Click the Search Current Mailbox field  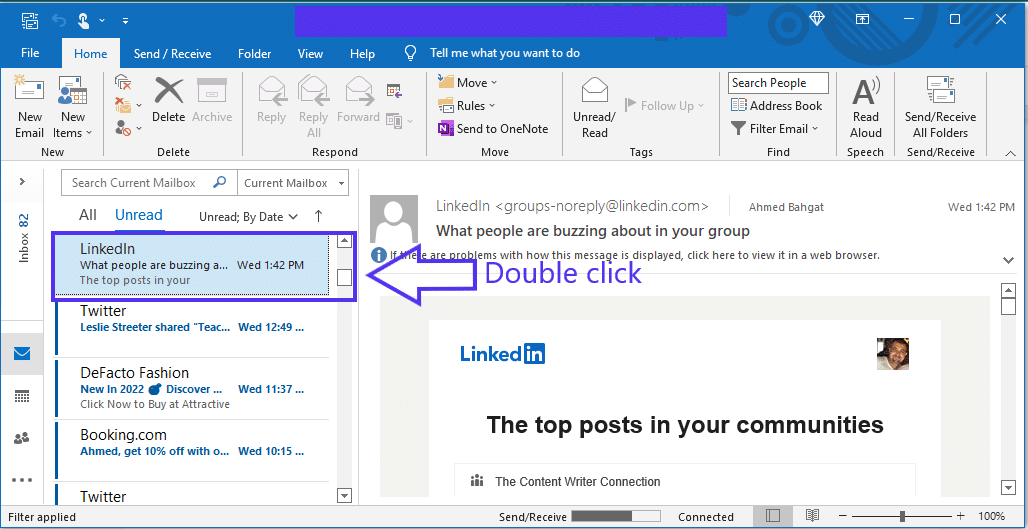click(x=148, y=183)
